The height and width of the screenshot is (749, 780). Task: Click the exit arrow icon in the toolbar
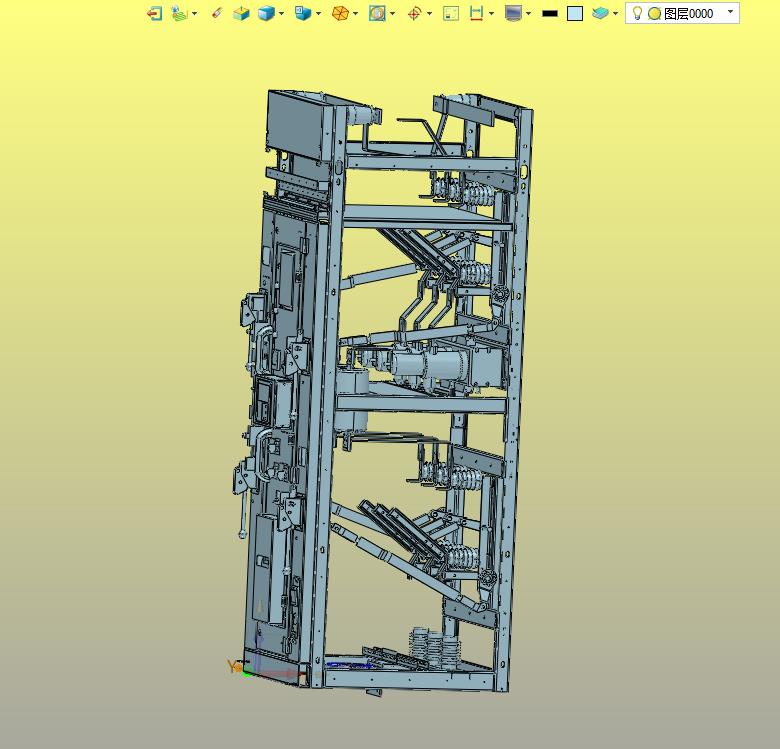(155, 13)
